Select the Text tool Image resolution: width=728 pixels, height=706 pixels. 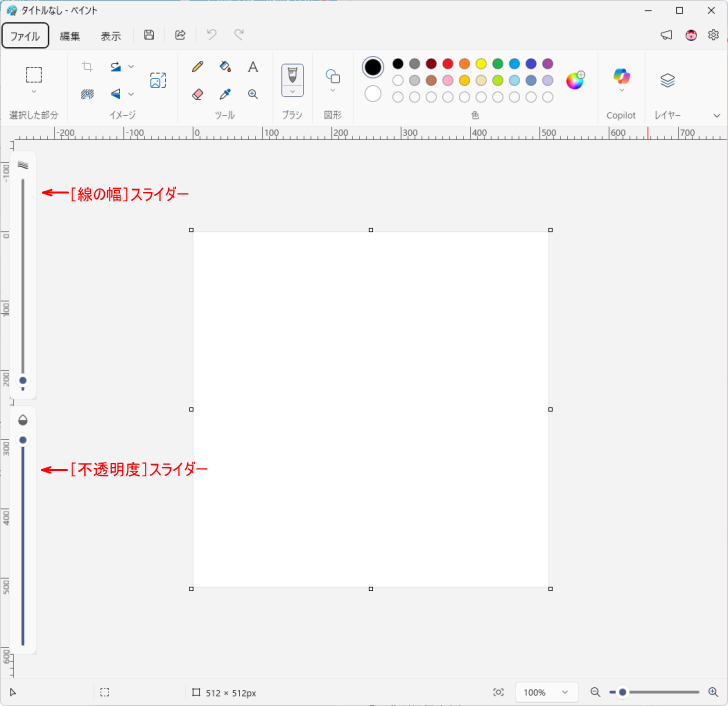tap(253, 67)
